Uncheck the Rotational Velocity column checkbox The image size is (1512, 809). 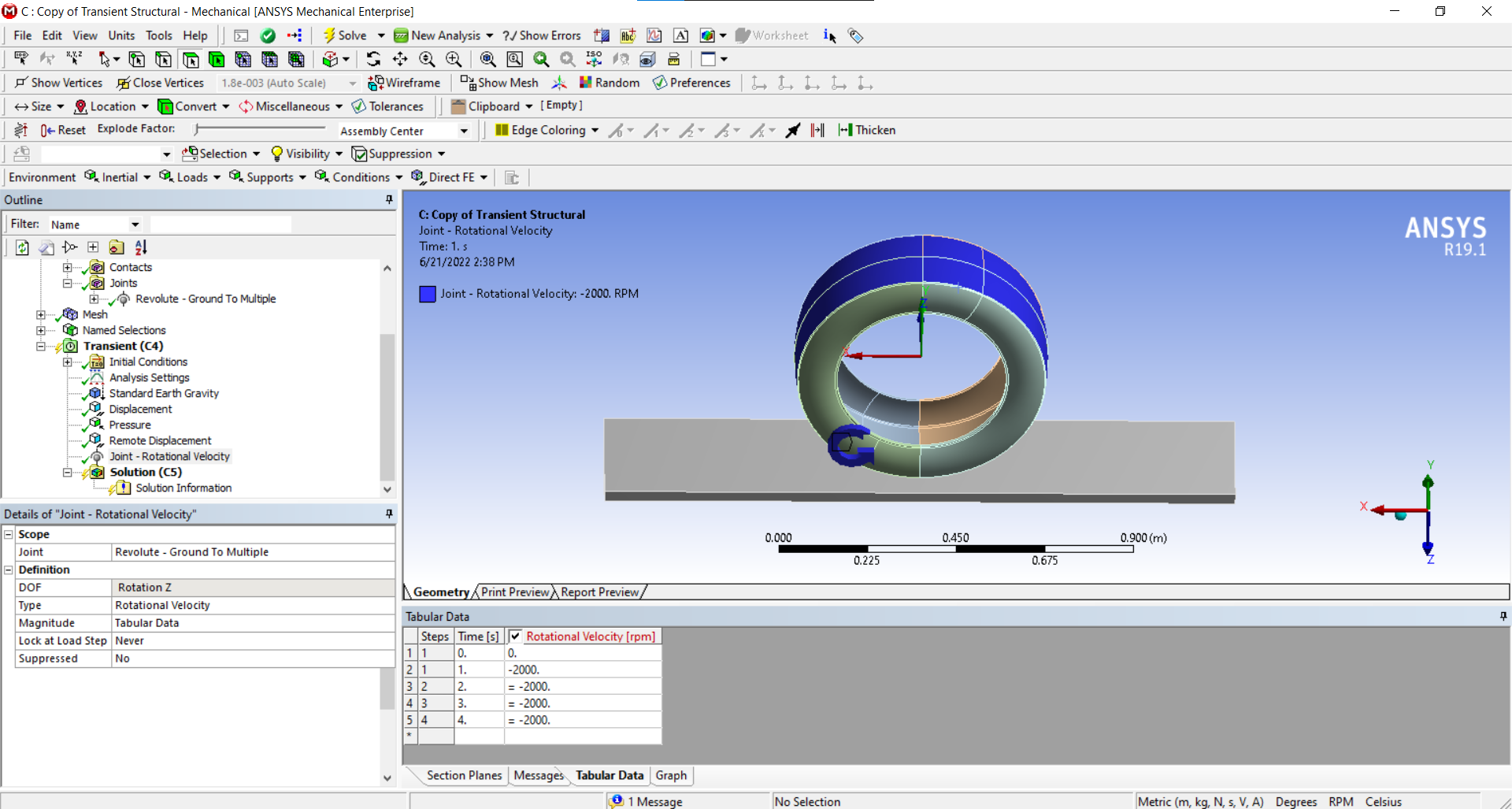(x=515, y=636)
